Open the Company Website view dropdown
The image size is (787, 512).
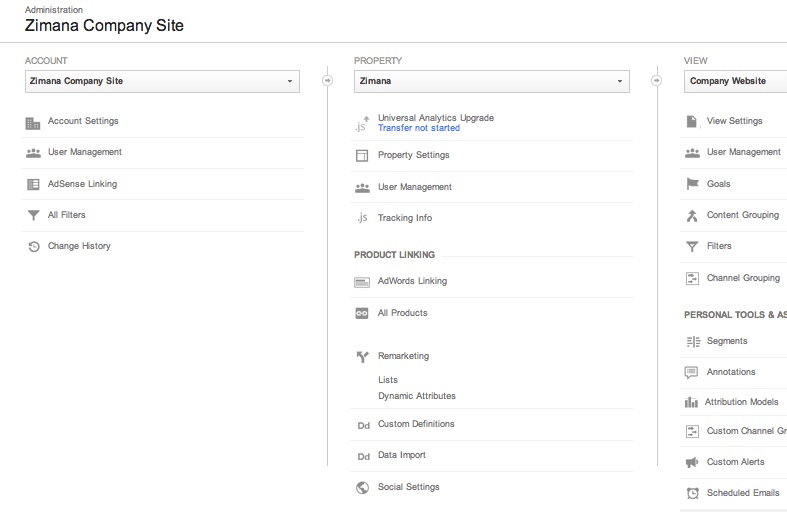[x=735, y=81]
